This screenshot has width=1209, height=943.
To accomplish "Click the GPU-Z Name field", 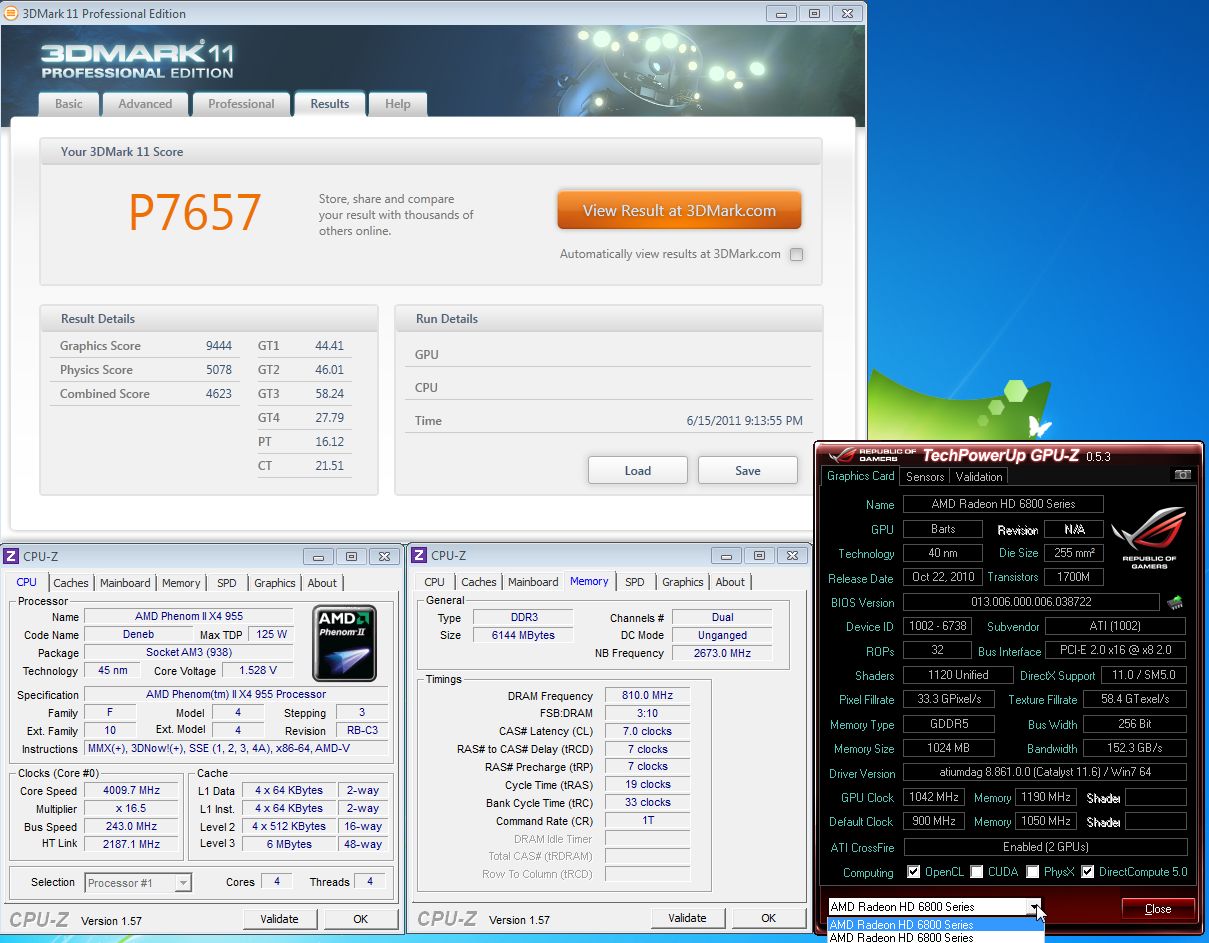I will (1003, 505).
